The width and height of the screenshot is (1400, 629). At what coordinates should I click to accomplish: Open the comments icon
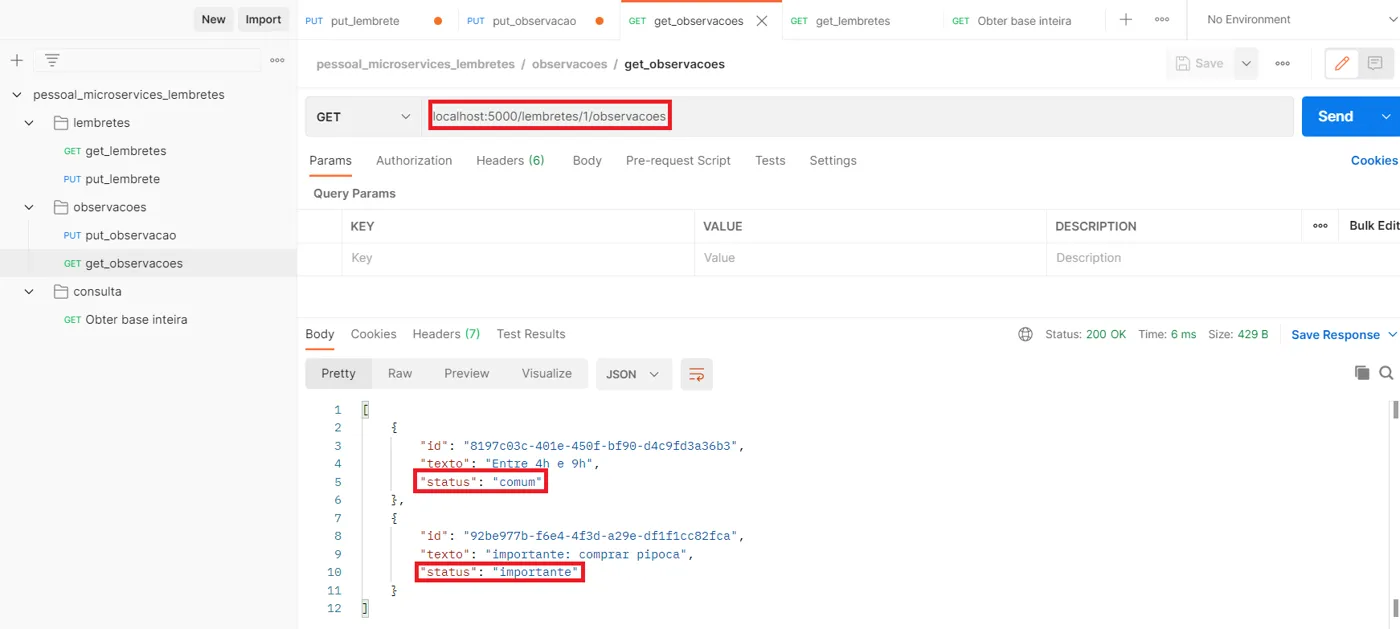1375,63
